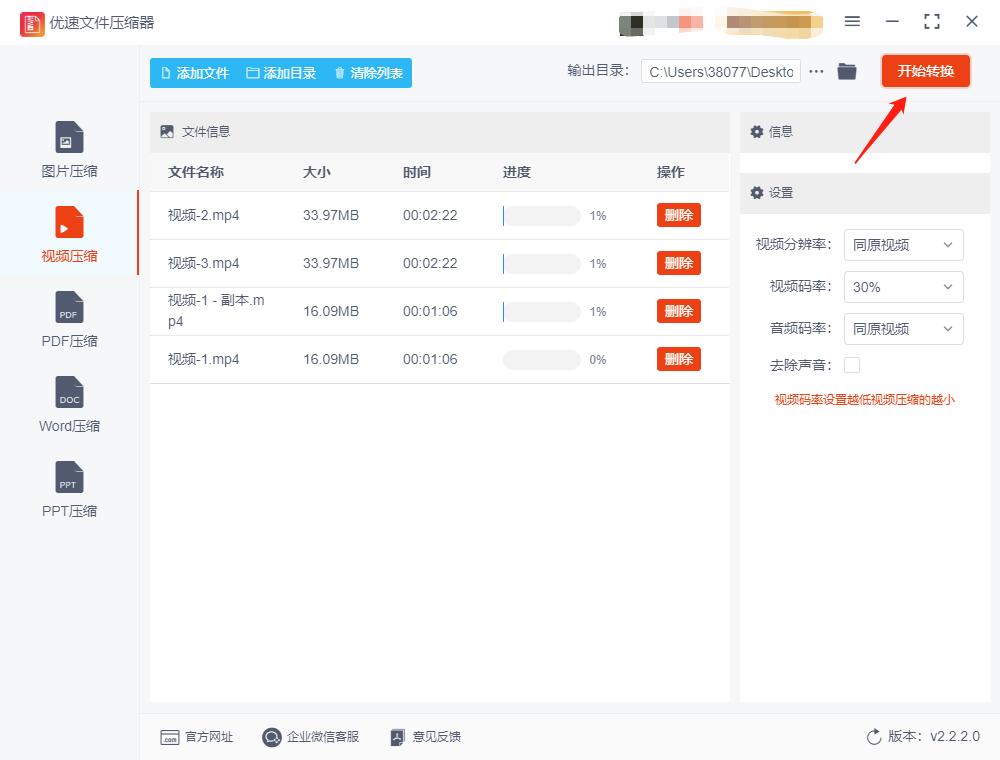Screen dimensions: 1000x760
Task: Enable the 去除声音 remove audio checkbox
Action: coord(851,365)
